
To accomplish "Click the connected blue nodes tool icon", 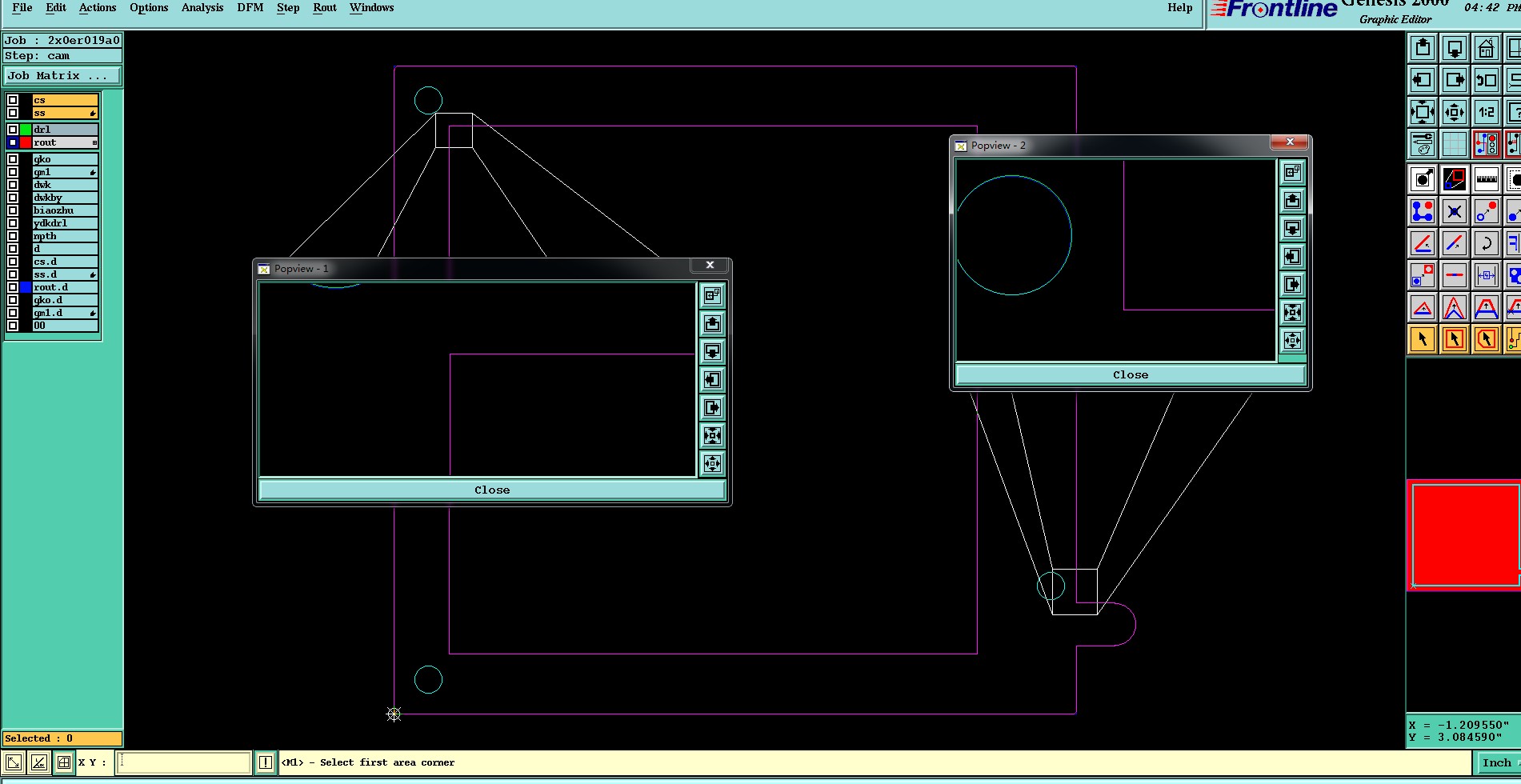I will (1423, 211).
